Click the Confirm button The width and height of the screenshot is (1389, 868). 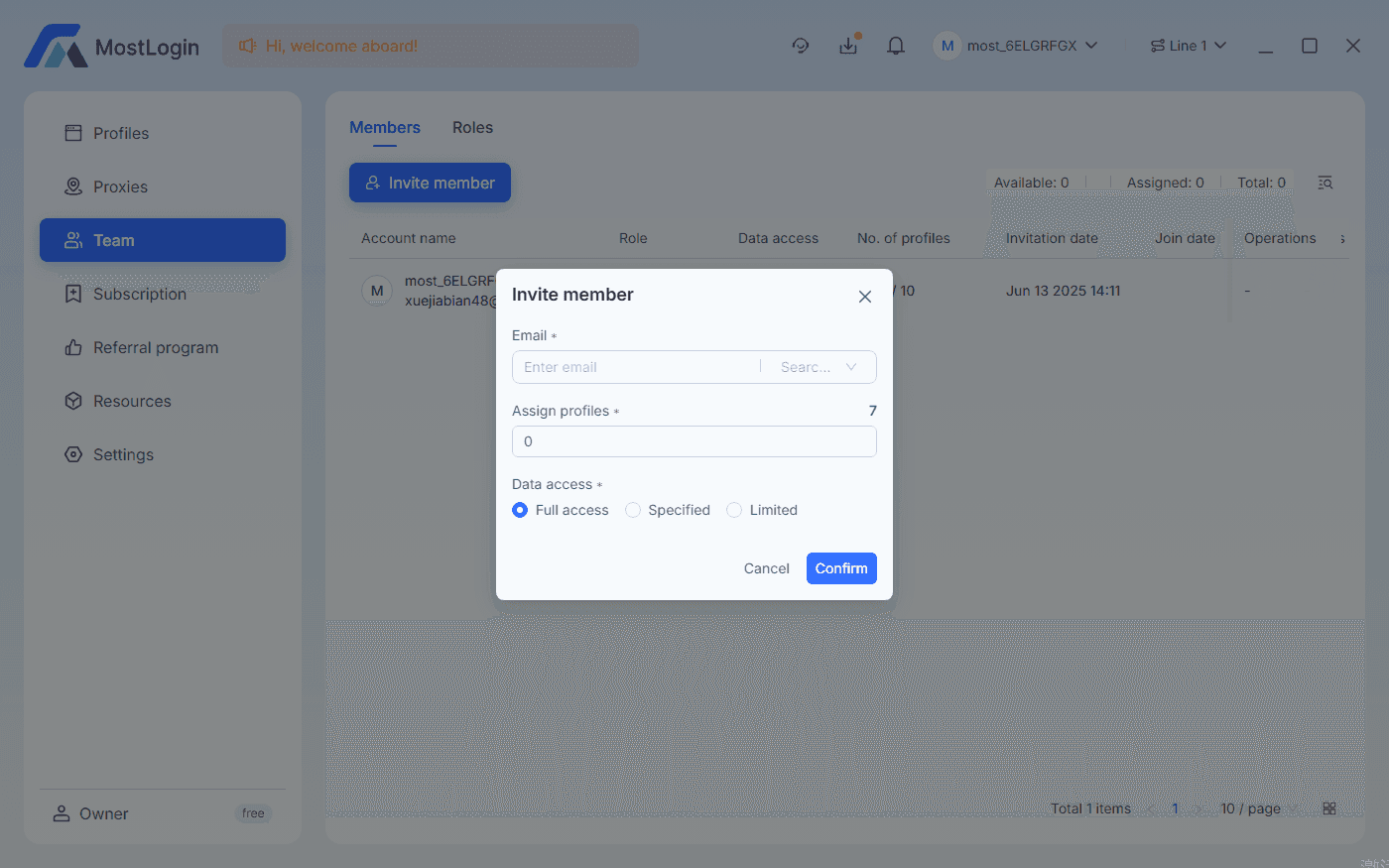pos(841,568)
